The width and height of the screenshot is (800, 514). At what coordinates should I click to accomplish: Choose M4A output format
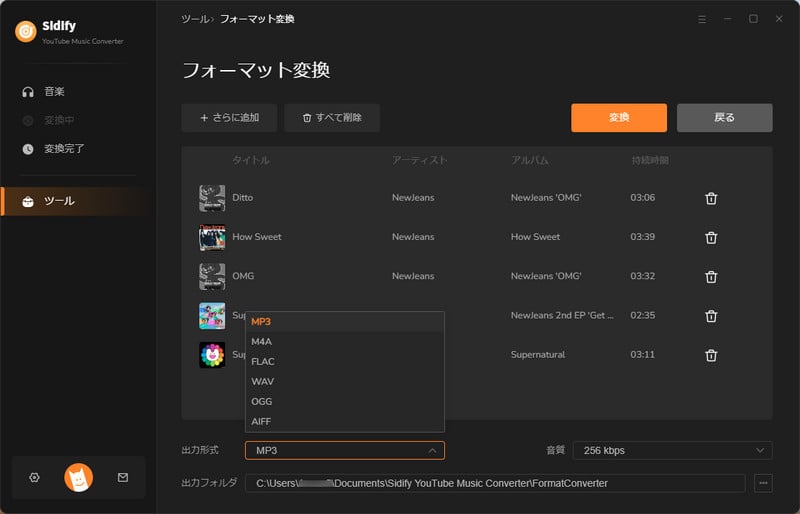[x=344, y=341]
